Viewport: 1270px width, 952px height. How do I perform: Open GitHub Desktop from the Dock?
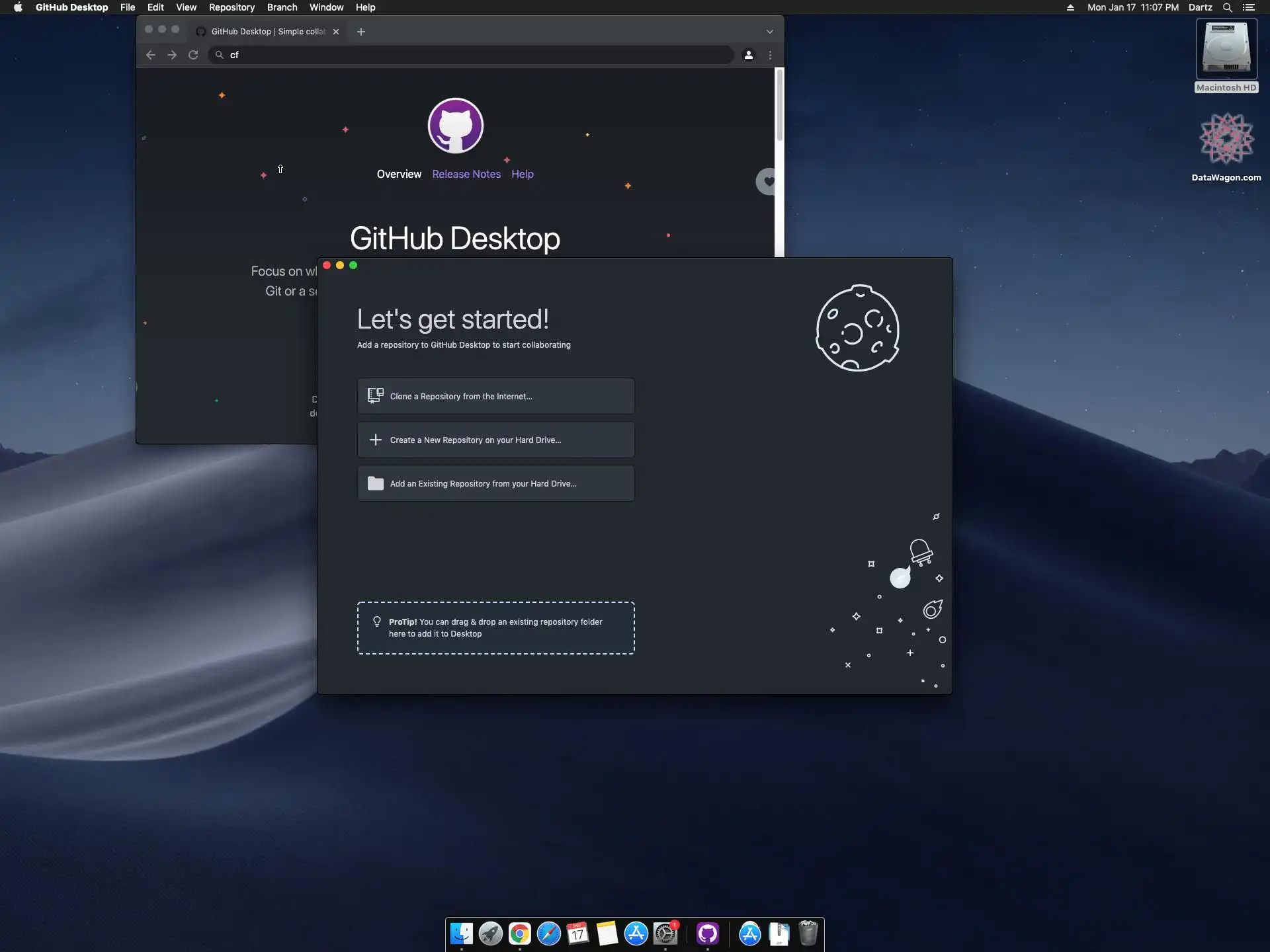point(707,933)
